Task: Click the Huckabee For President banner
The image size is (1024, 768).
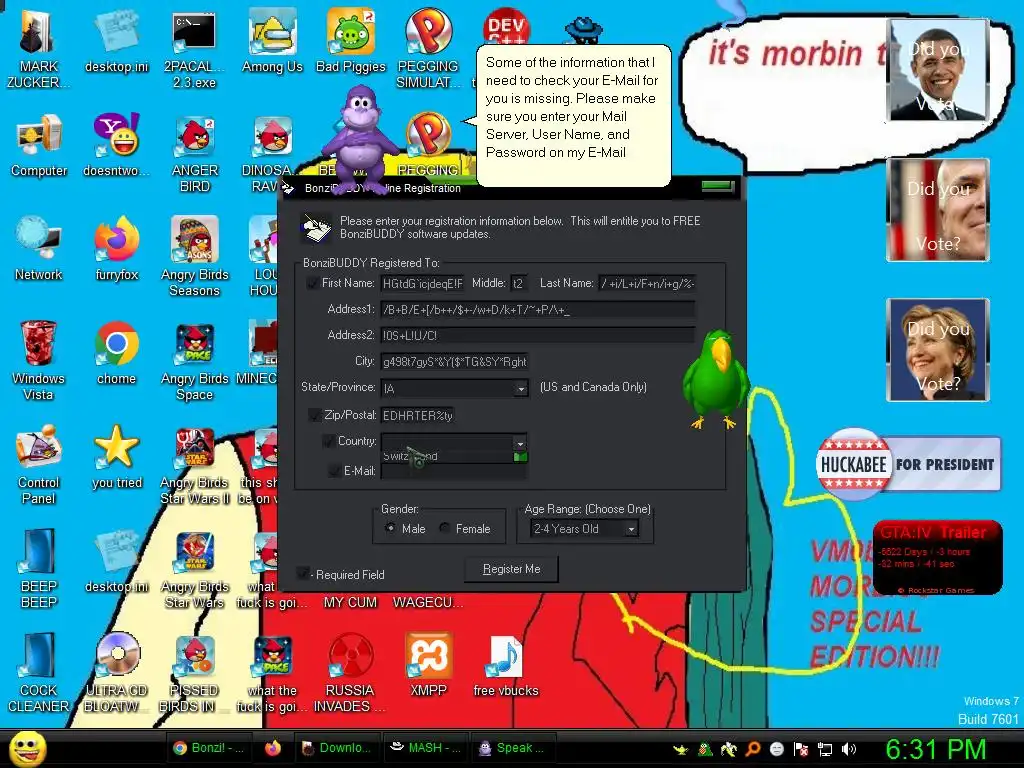Action: click(x=908, y=464)
